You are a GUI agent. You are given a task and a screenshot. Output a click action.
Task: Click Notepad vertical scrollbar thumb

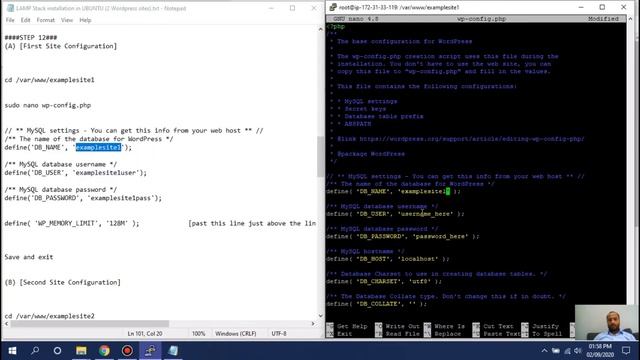320,156
